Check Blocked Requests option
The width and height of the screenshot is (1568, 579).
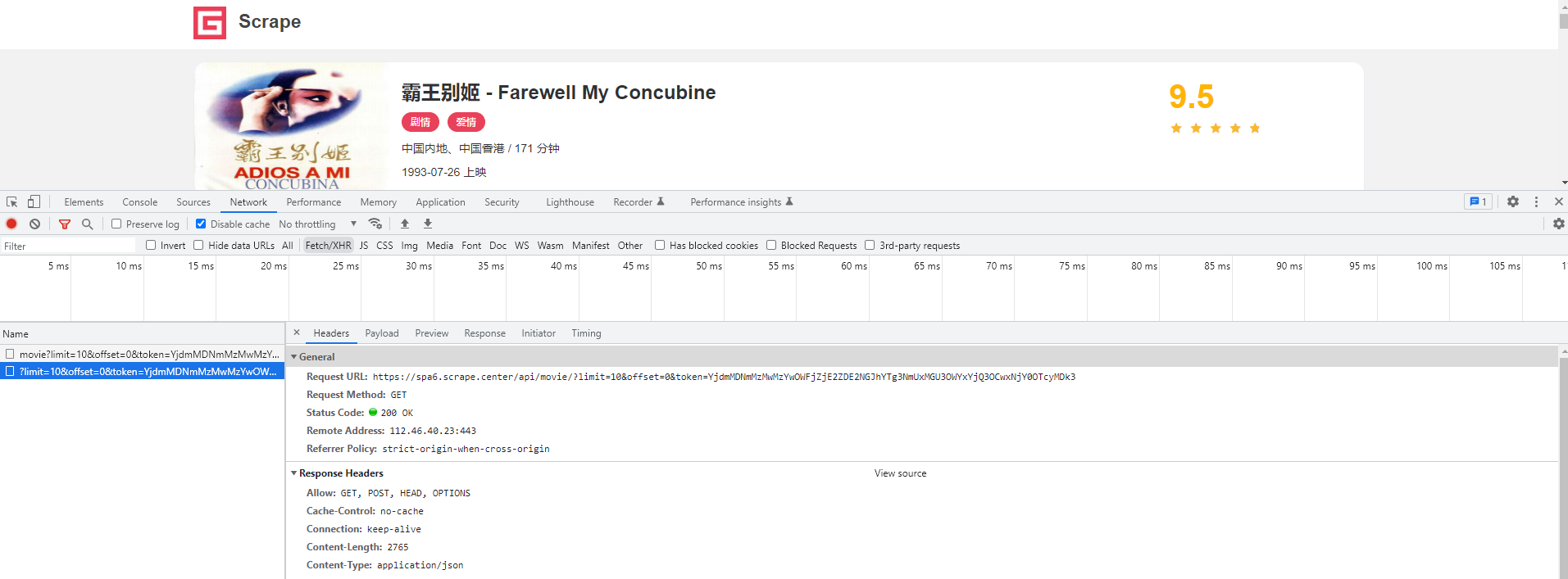[x=771, y=245]
